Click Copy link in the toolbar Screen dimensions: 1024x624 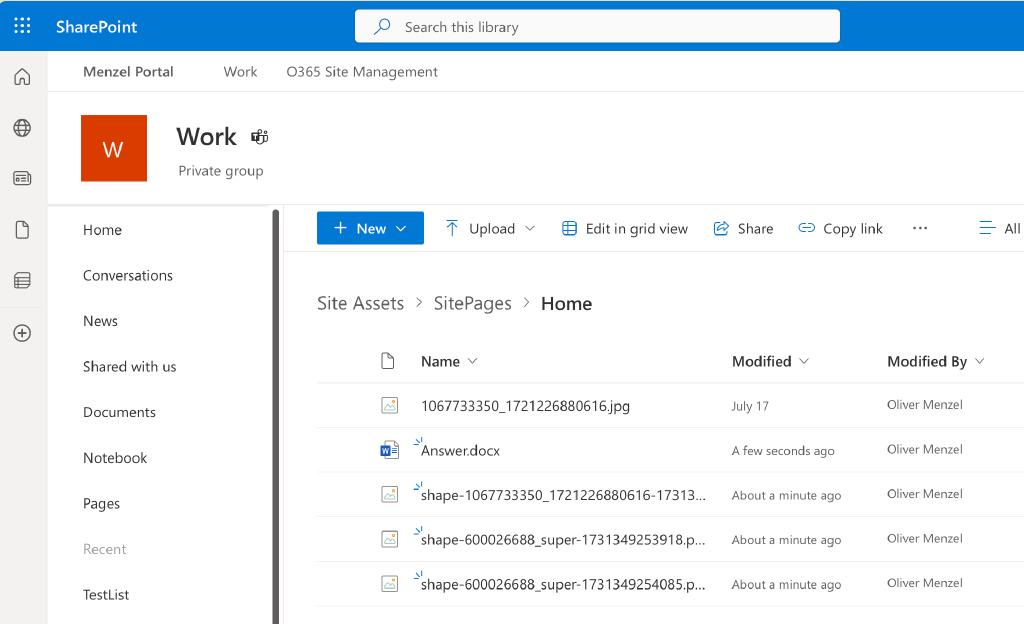[x=841, y=228]
